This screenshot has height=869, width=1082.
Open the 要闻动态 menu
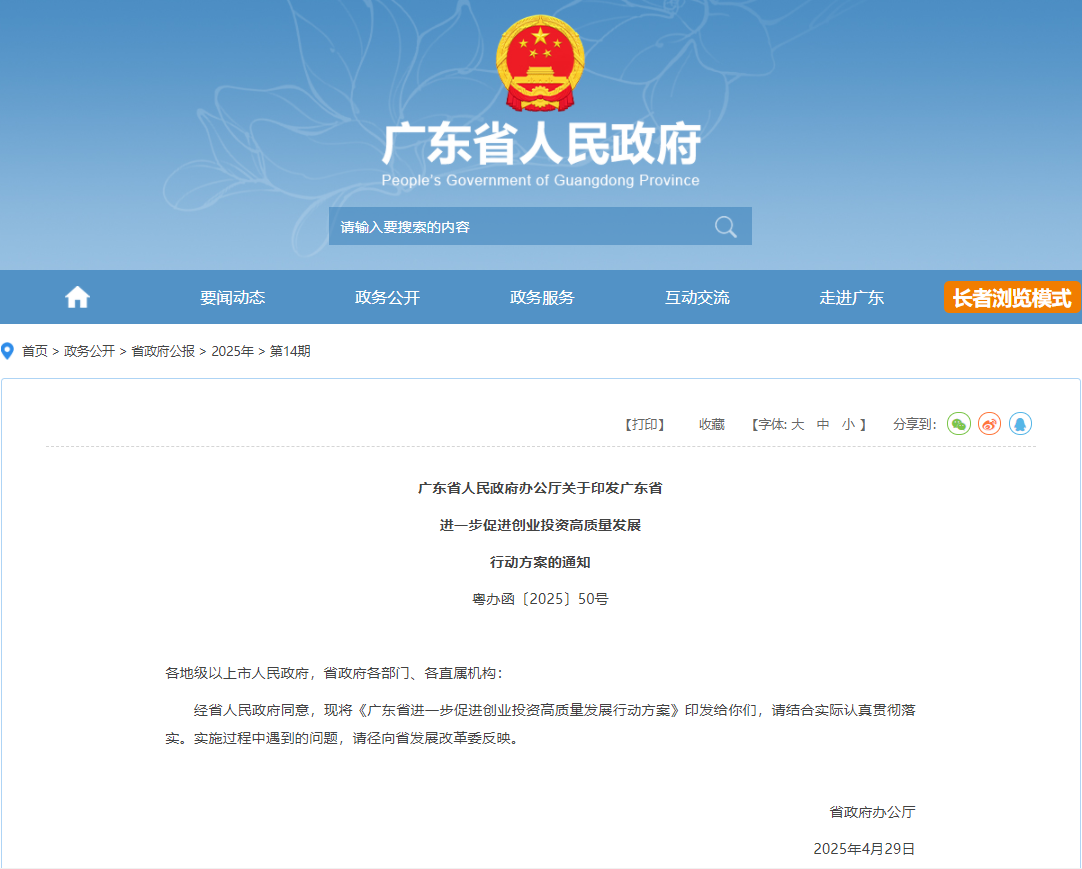[x=232, y=297]
